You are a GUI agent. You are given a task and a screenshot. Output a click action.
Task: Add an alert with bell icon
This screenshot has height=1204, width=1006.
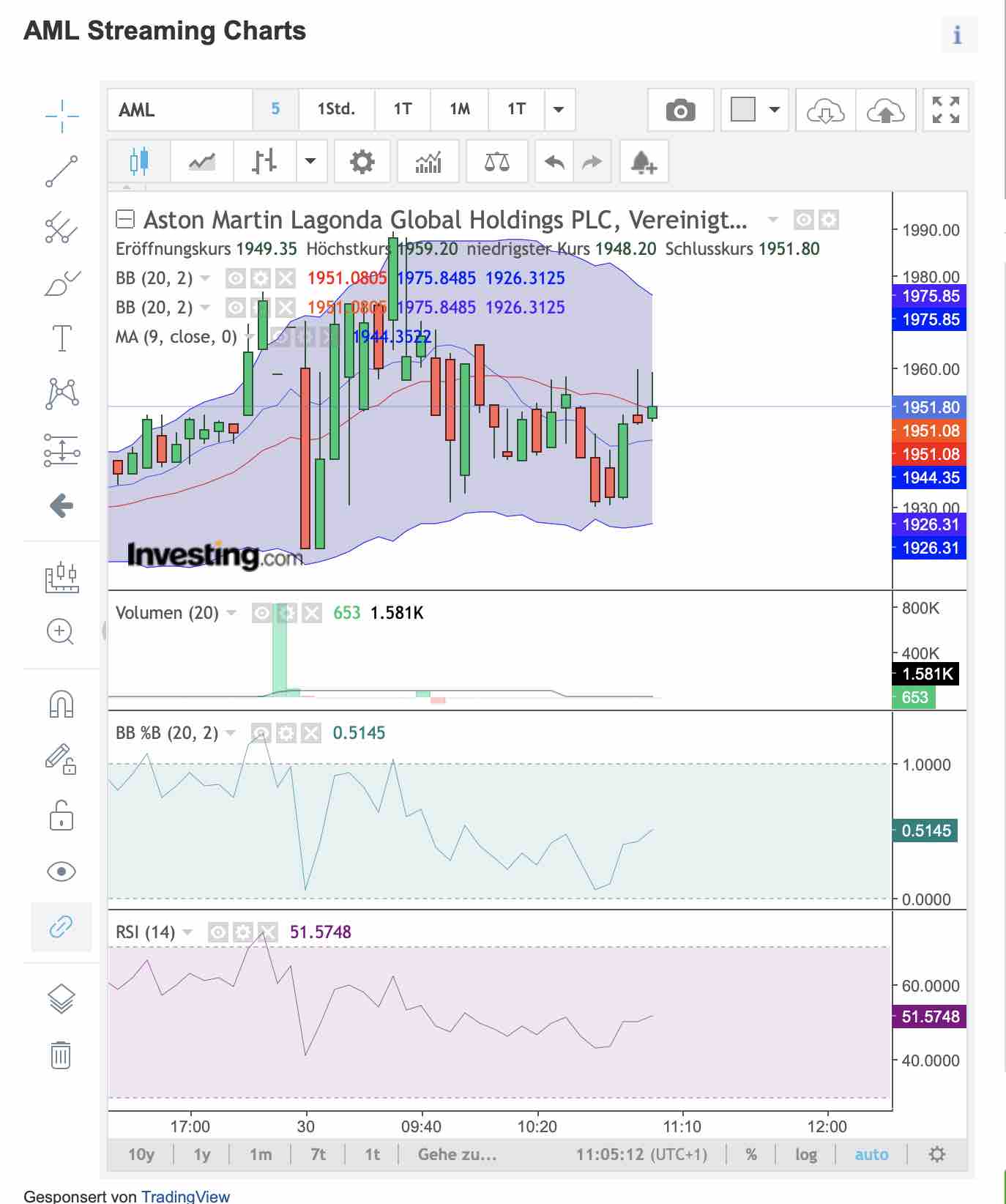coord(644,161)
